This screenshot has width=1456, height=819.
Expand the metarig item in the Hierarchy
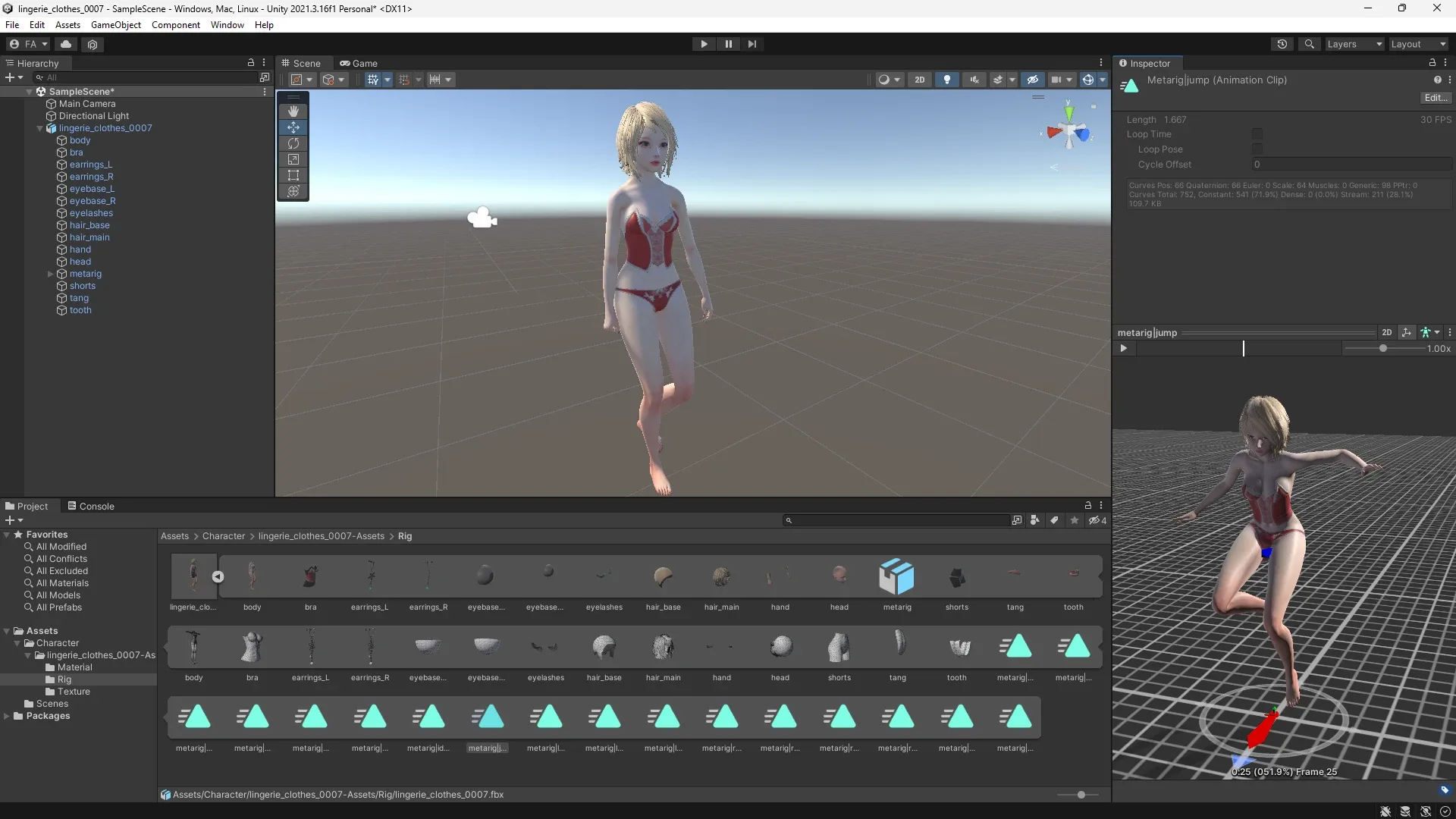click(49, 274)
